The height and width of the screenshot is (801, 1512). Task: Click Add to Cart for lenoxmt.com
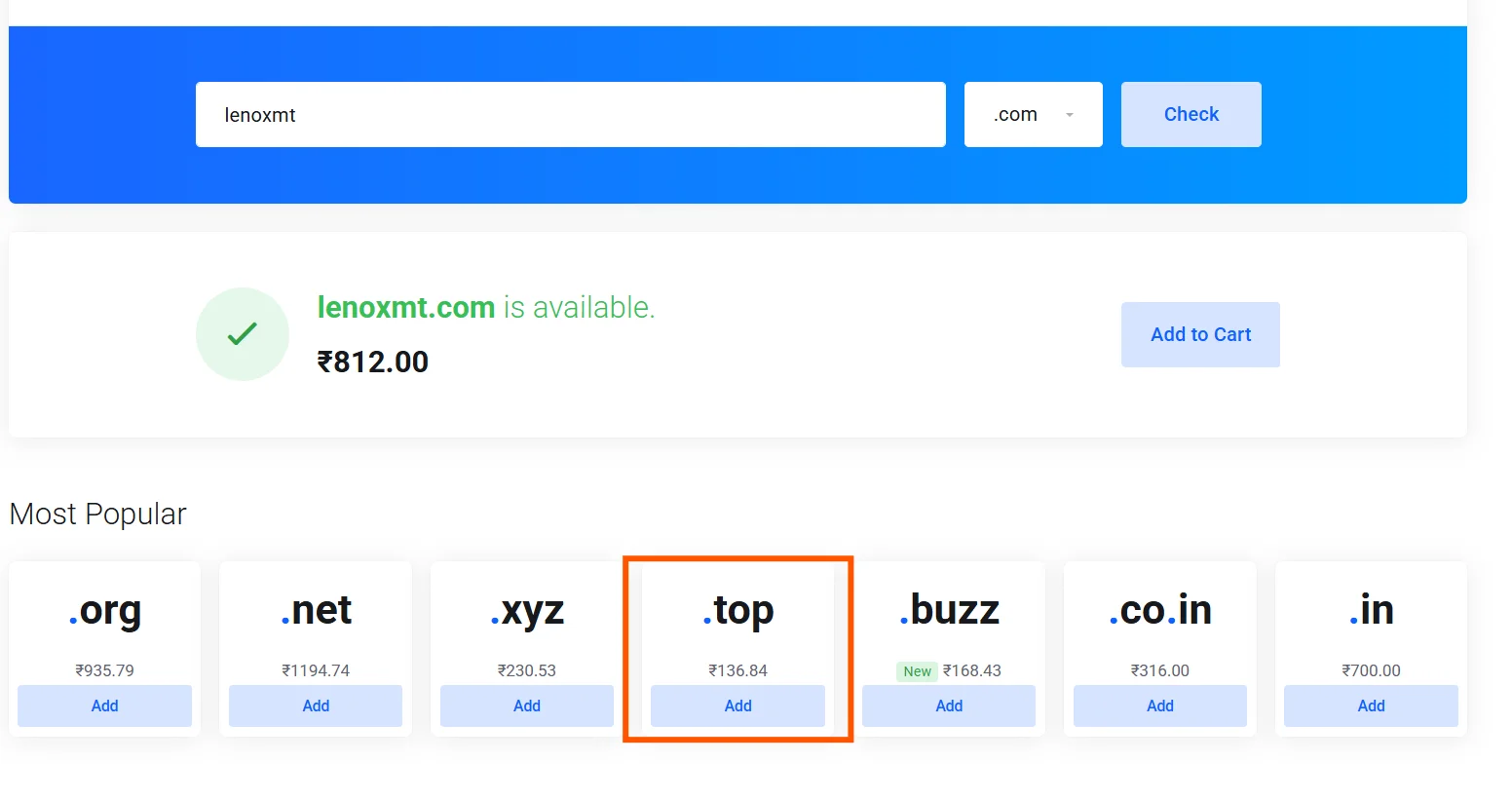coord(1200,334)
